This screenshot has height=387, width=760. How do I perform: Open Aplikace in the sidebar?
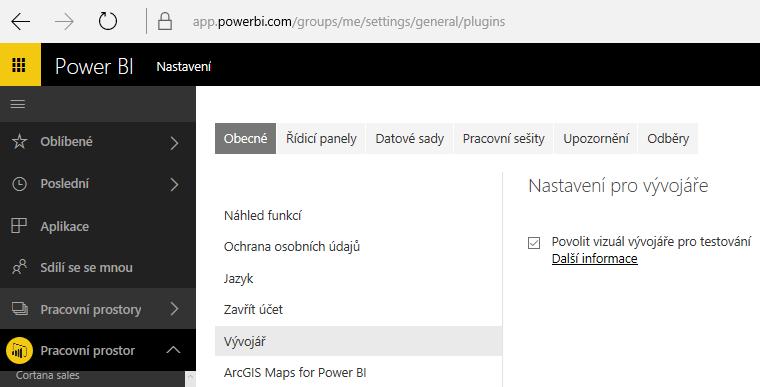(64, 226)
